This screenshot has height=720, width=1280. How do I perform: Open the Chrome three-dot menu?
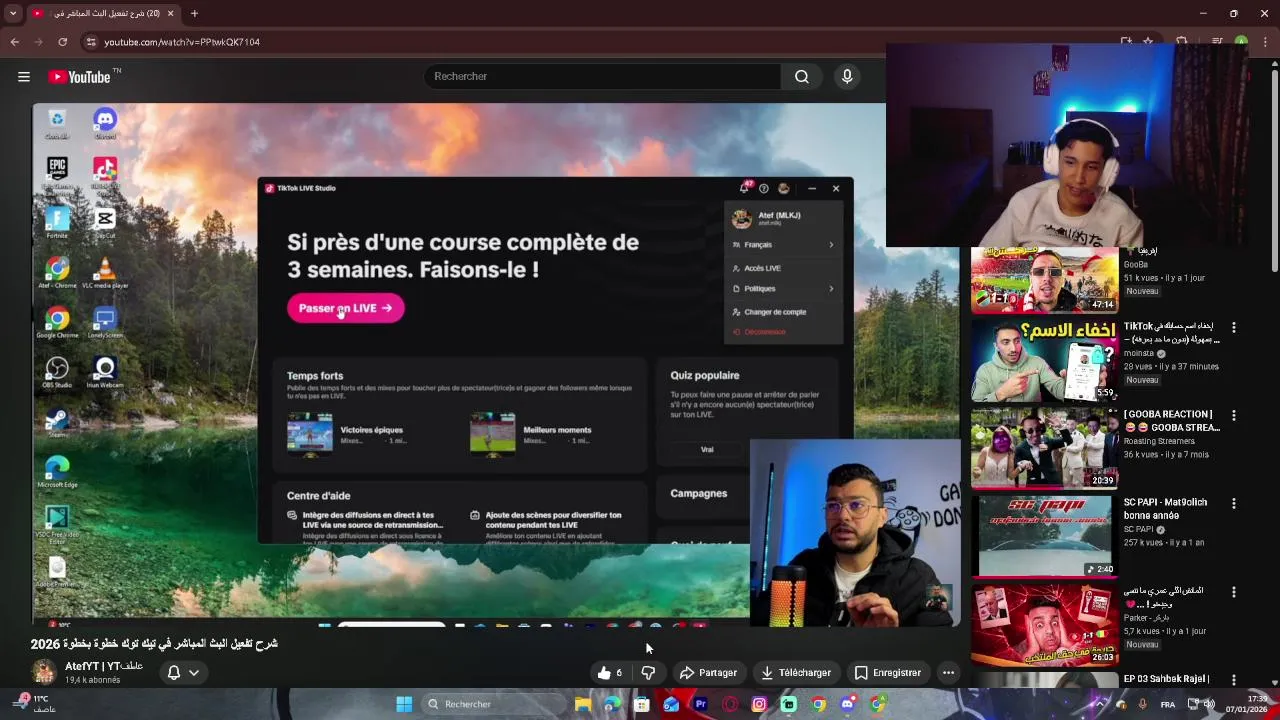pyautogui.click(x=1265, y=42)
